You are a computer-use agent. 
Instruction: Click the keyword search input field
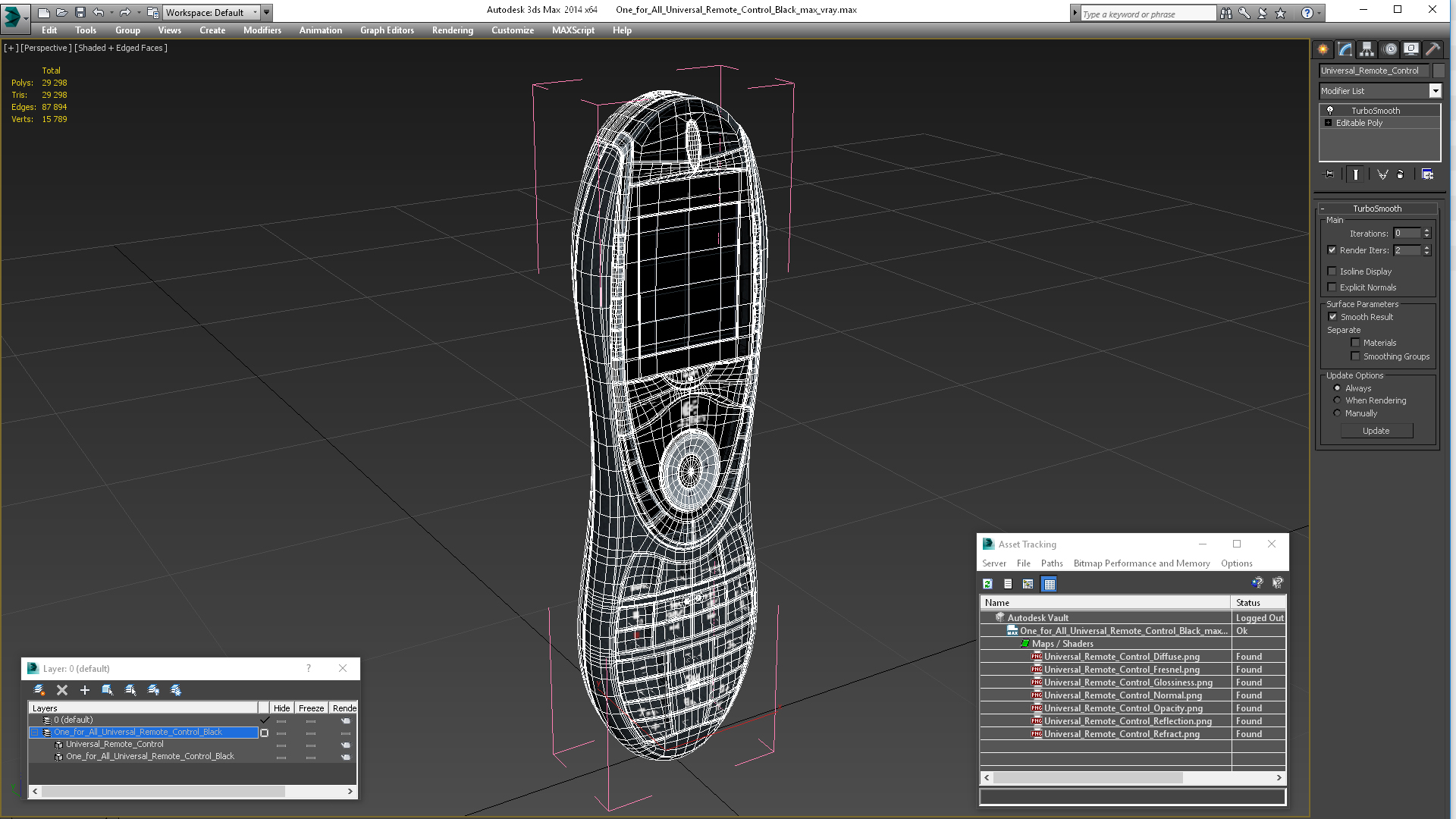point(1147,14)
